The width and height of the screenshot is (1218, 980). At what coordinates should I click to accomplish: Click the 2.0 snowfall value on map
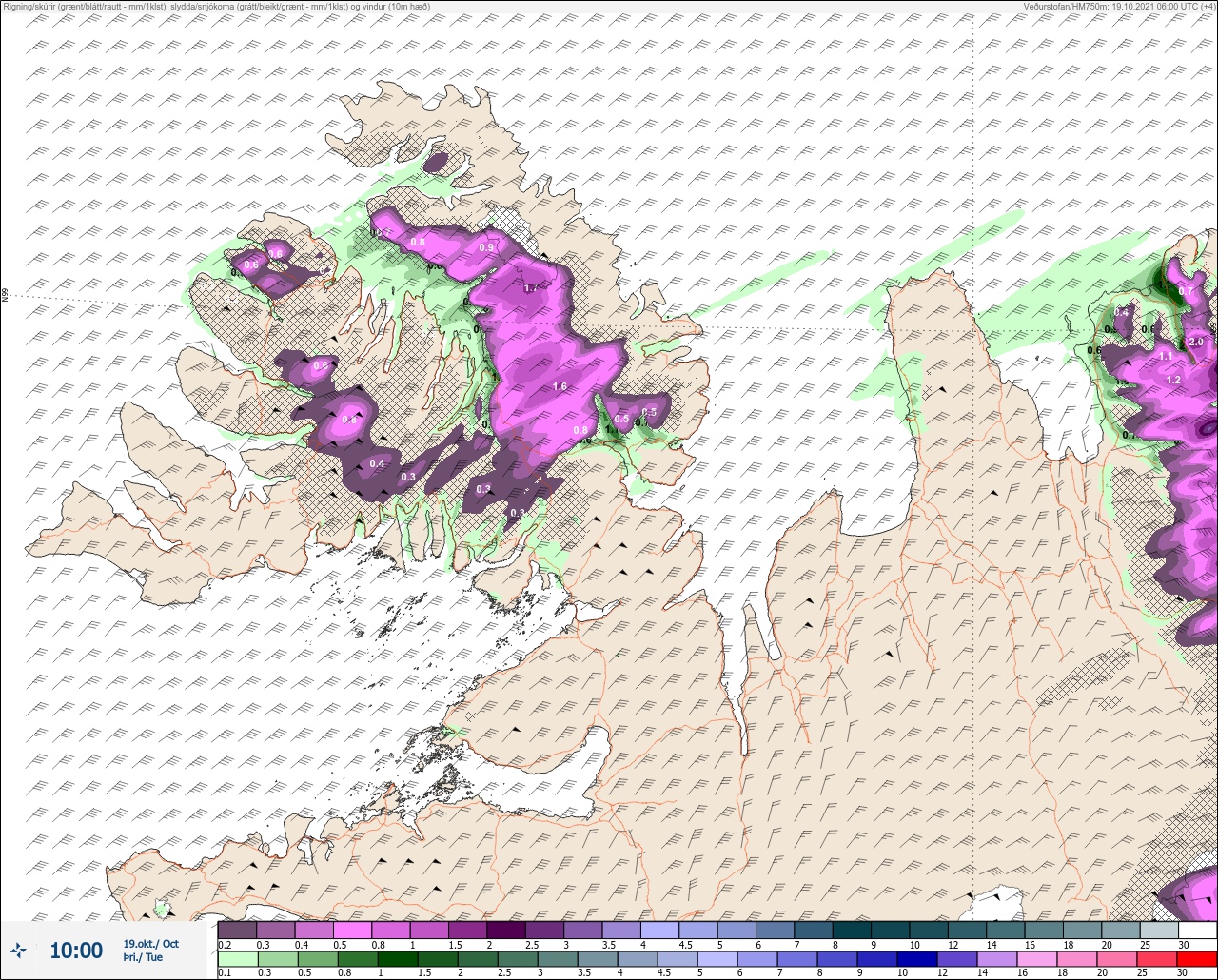1196,342
